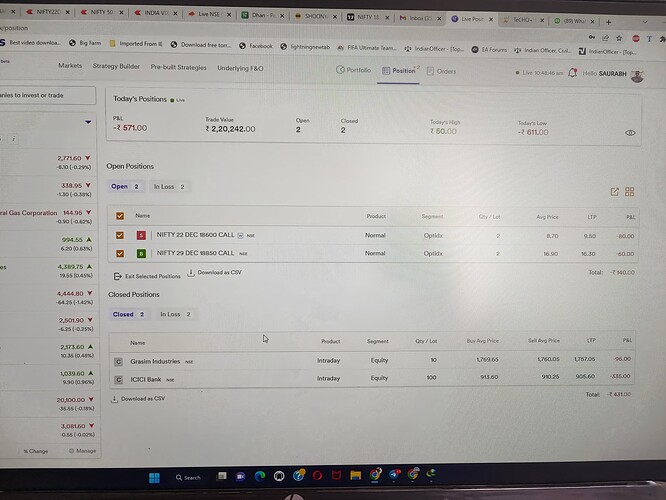Open the Big Farm bookmark
The image size is (666, 500).
85,43
